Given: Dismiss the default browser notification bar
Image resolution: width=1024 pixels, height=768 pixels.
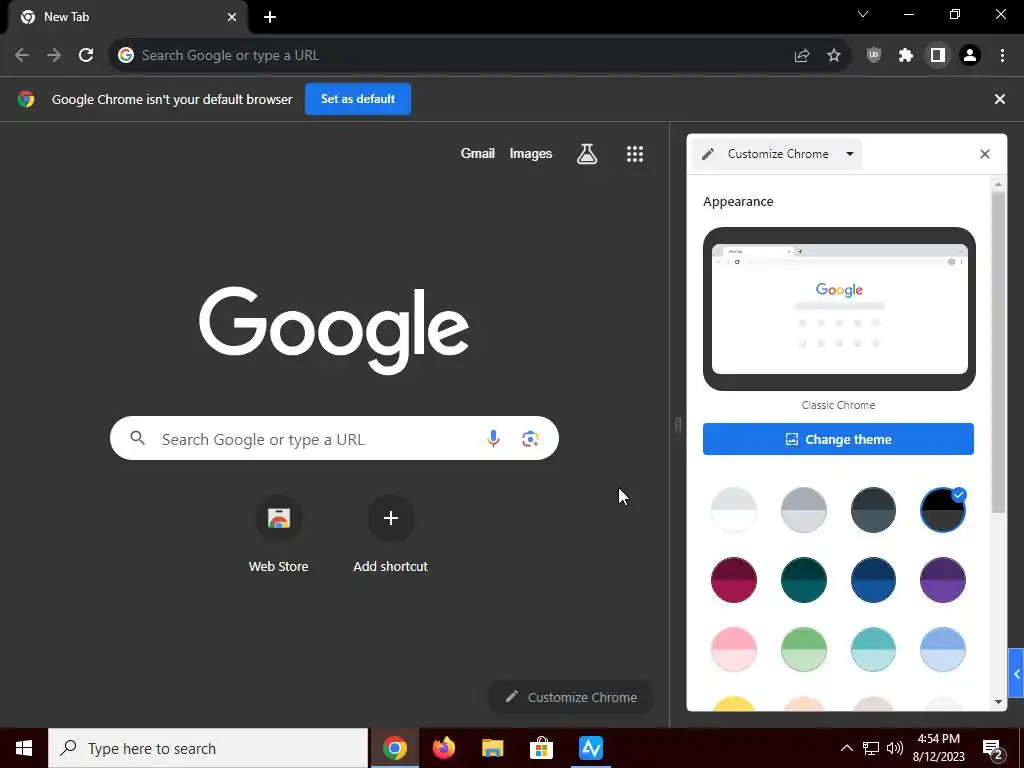Looking at the screenshot, I should pos(1000,99).
